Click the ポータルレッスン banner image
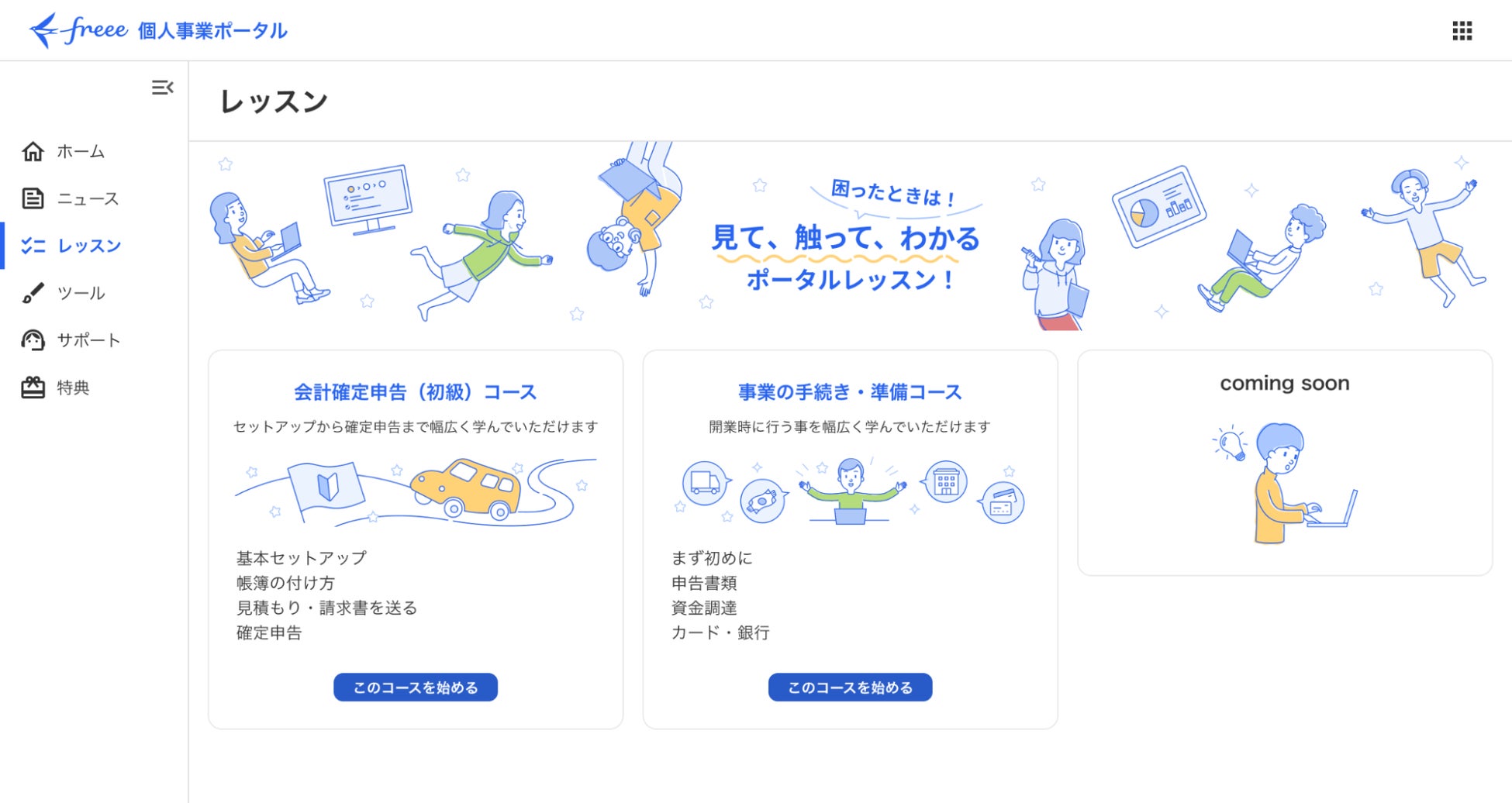The image size is (1512, 803). (x=850, y=236)
